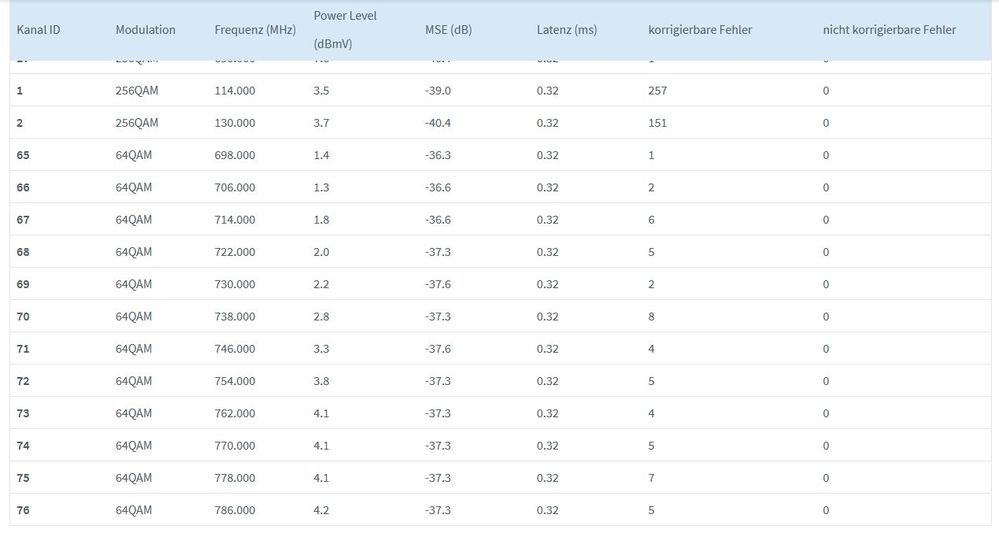Click the Power Level (dBmV) header
This screenshot has width=999, height=537.
[345, 30]
